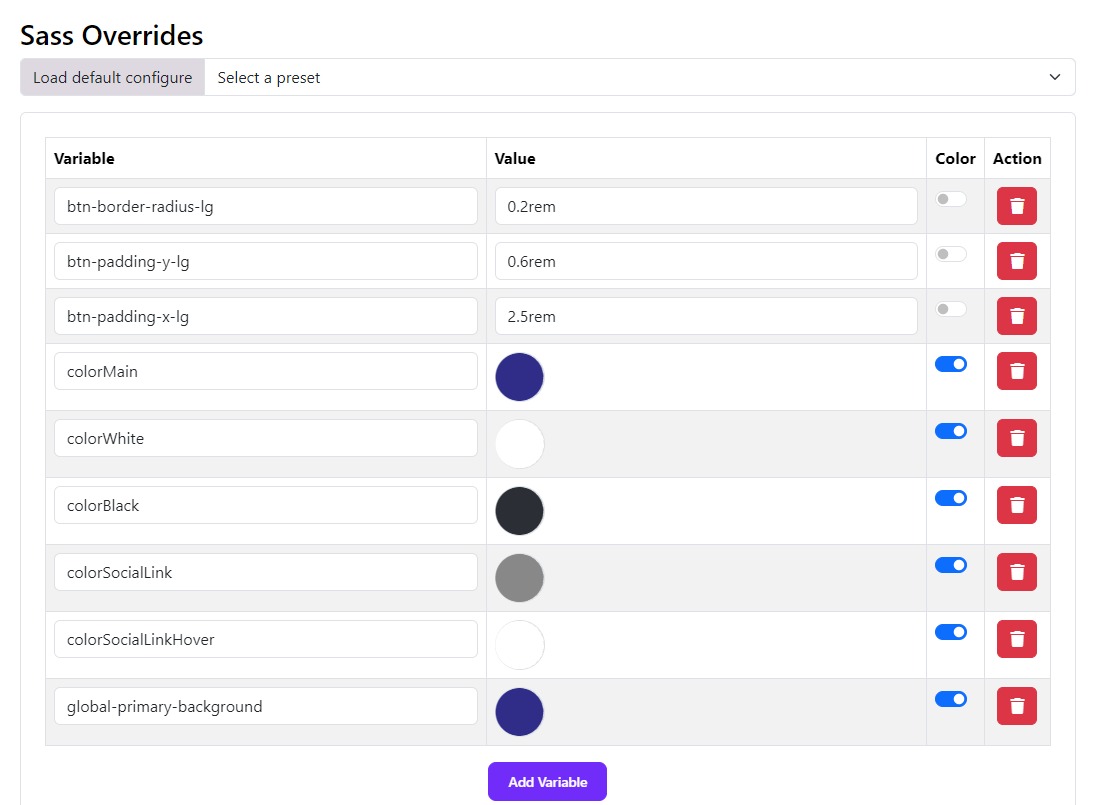Click the Add Variable button
This screenshot has height=805, width=1093.
[x=547, y=781]
